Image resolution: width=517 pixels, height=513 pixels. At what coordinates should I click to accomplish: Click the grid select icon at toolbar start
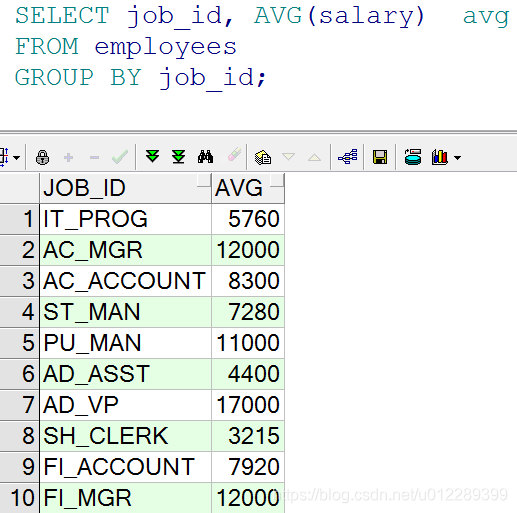[4, 157]
